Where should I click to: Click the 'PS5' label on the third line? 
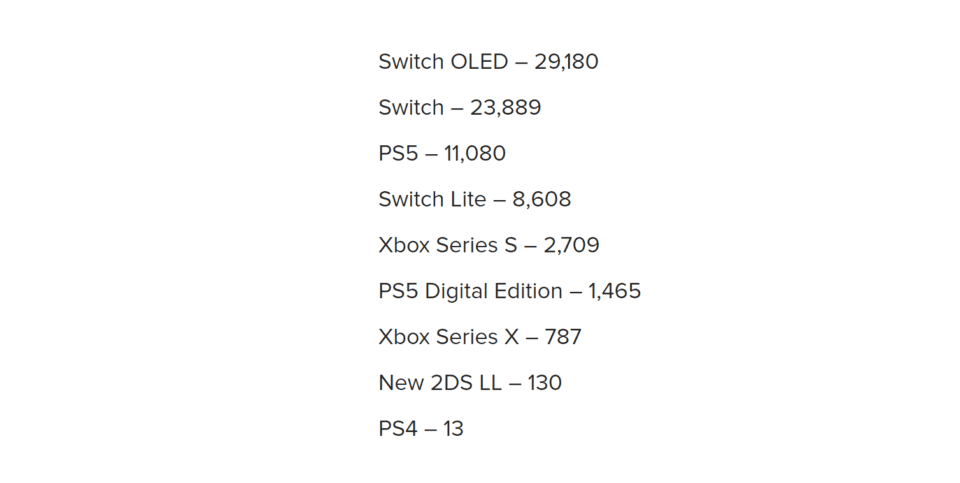click(398, 154)
